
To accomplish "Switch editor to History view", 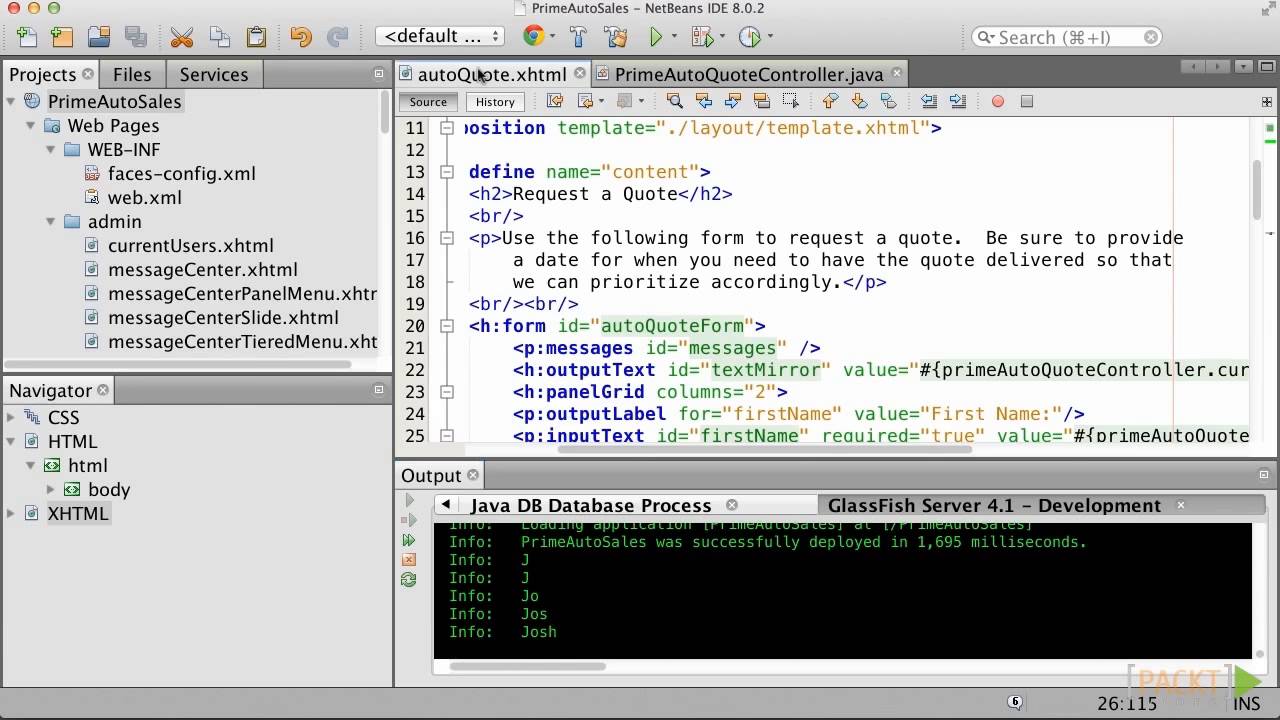I will (495, 101).
